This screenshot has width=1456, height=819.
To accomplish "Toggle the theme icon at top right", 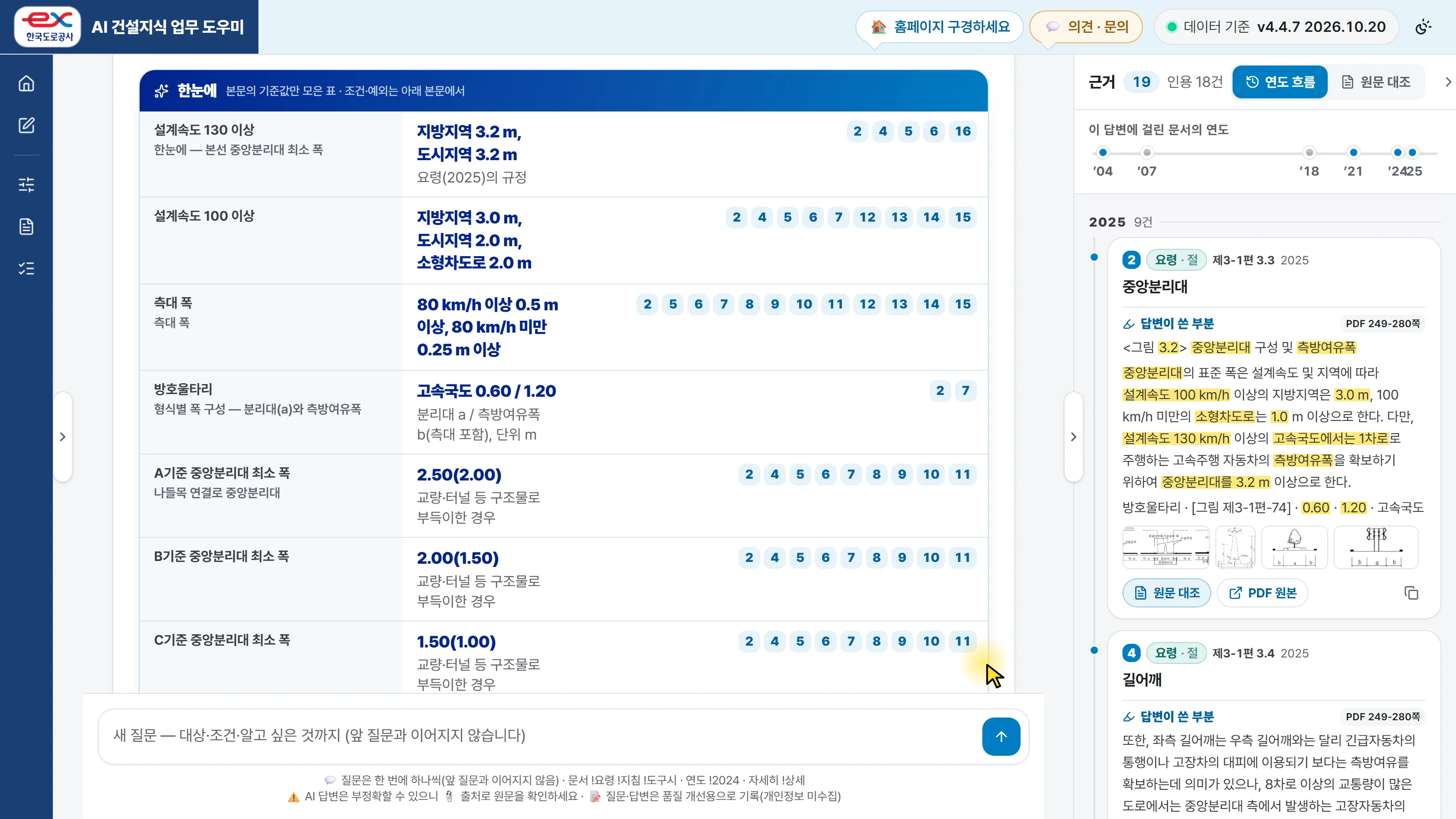I will [1423, 26].
